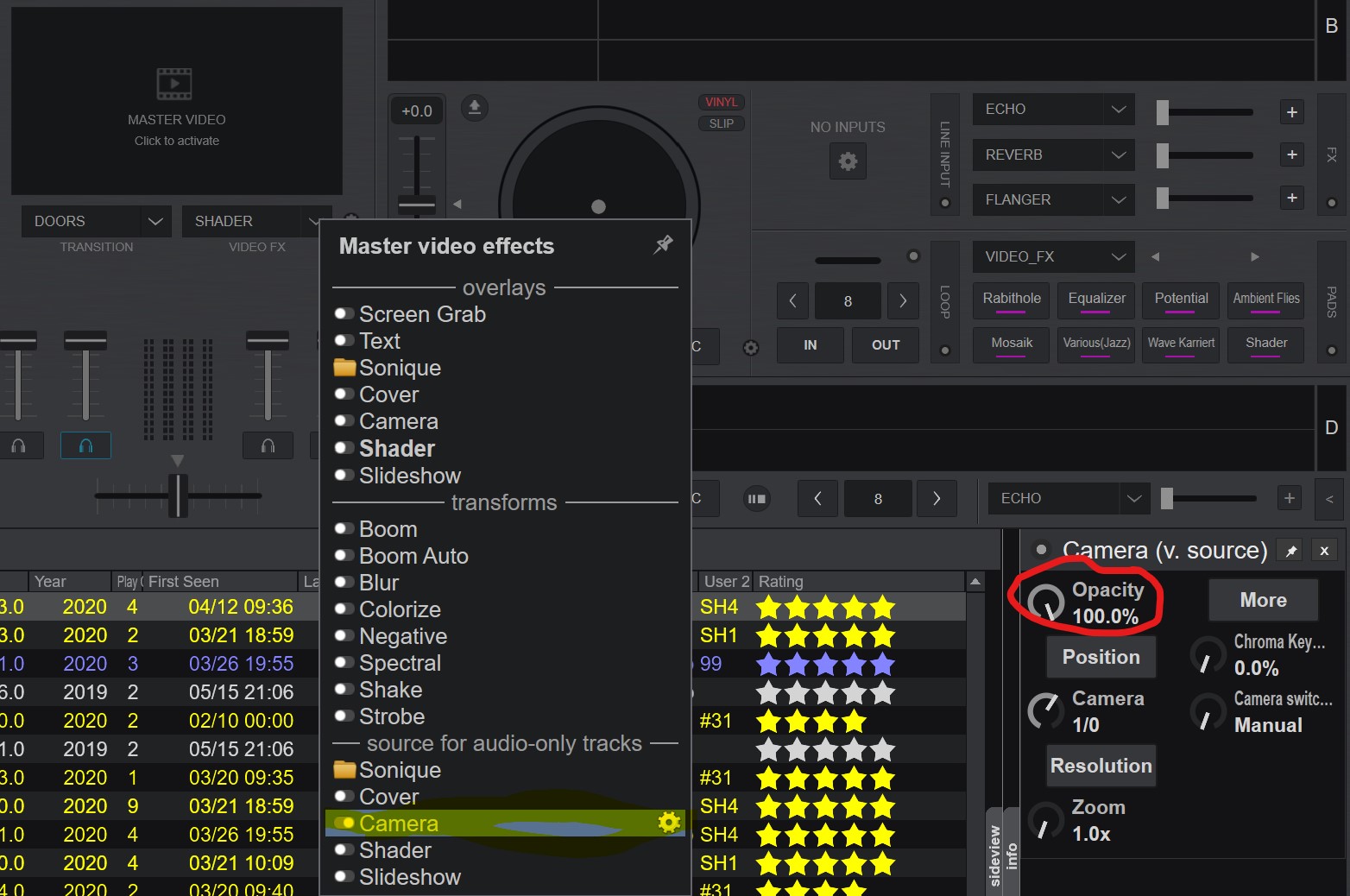Click the Position button in Camera panel

pyautogui.click(x=1101, y=657)
